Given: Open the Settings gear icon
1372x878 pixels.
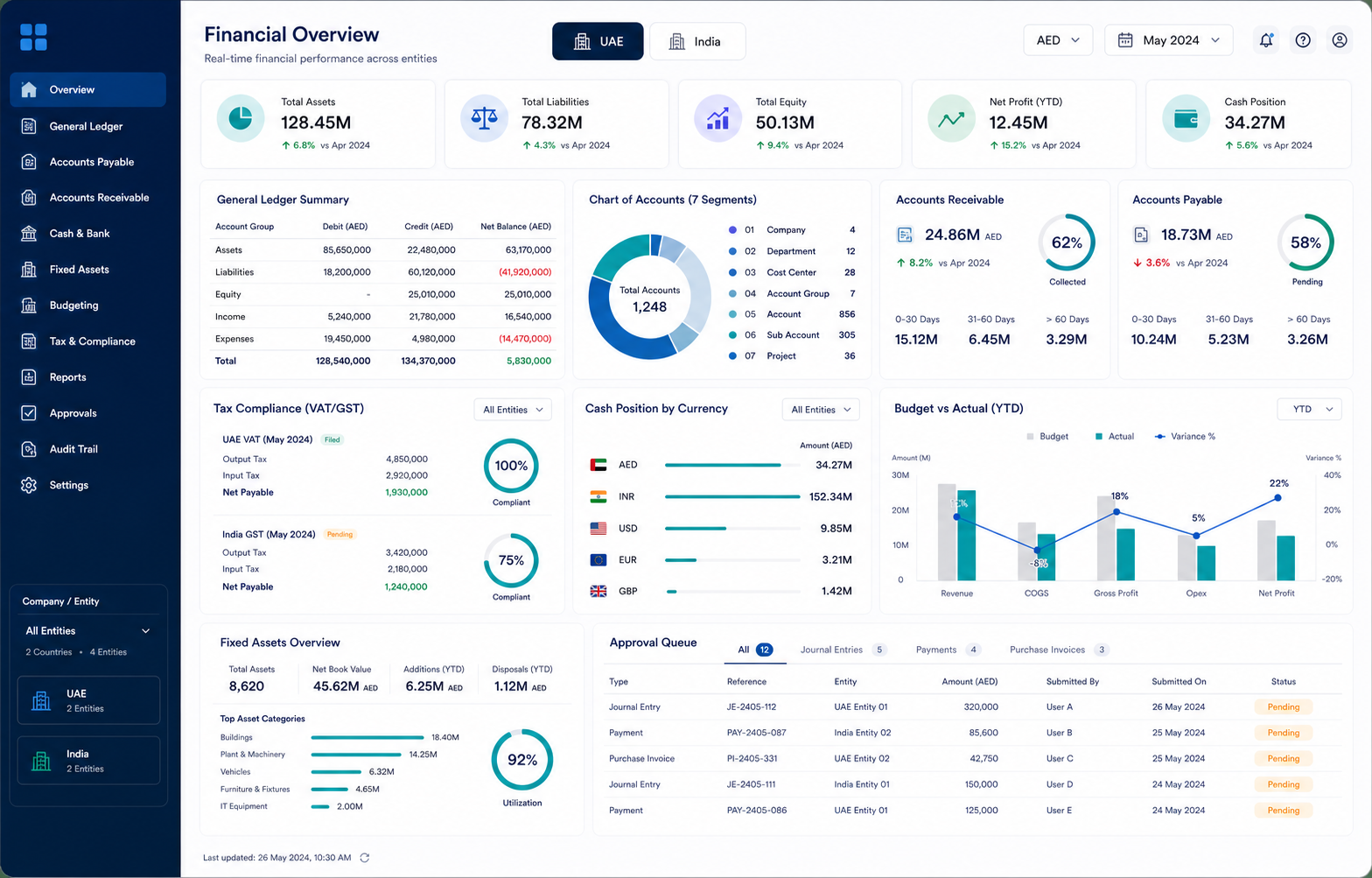Looking at the screenshot, I should [29, 485].
